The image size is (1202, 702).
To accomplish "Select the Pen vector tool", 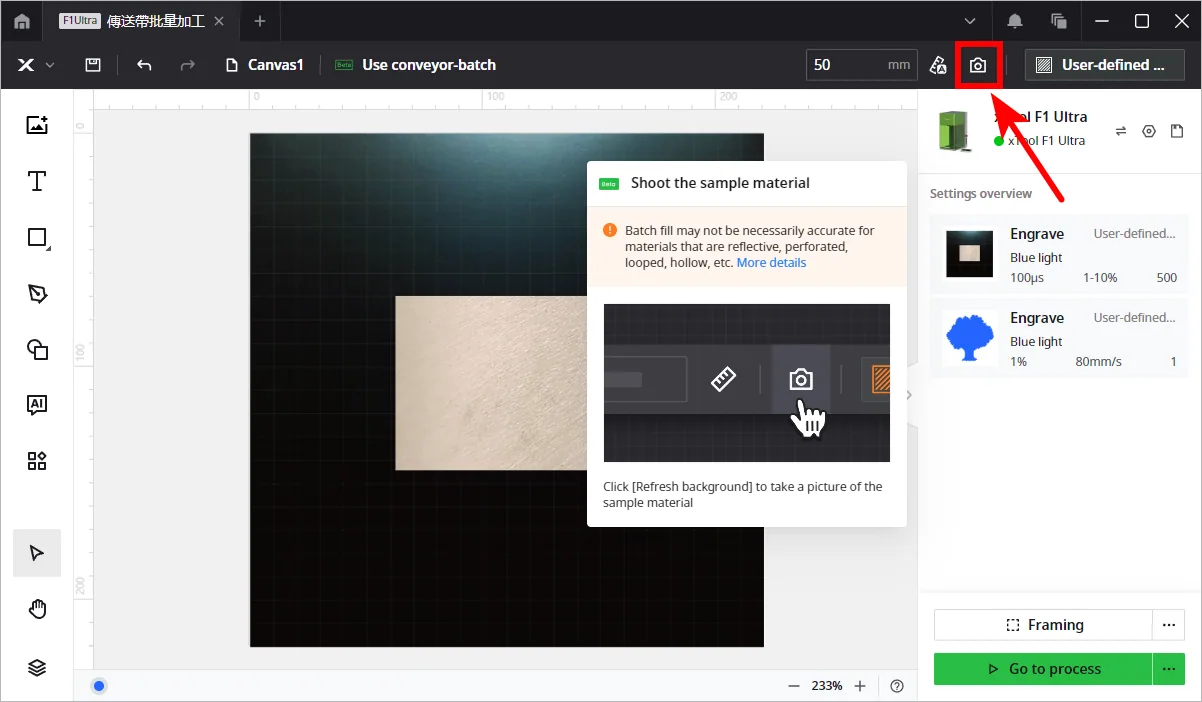I will coord(37,293).
